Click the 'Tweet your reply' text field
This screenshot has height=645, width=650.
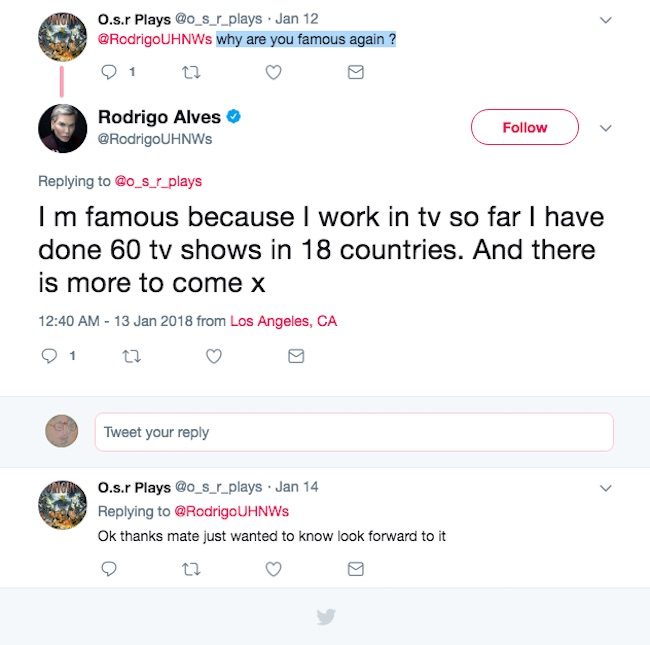point(353,432)
